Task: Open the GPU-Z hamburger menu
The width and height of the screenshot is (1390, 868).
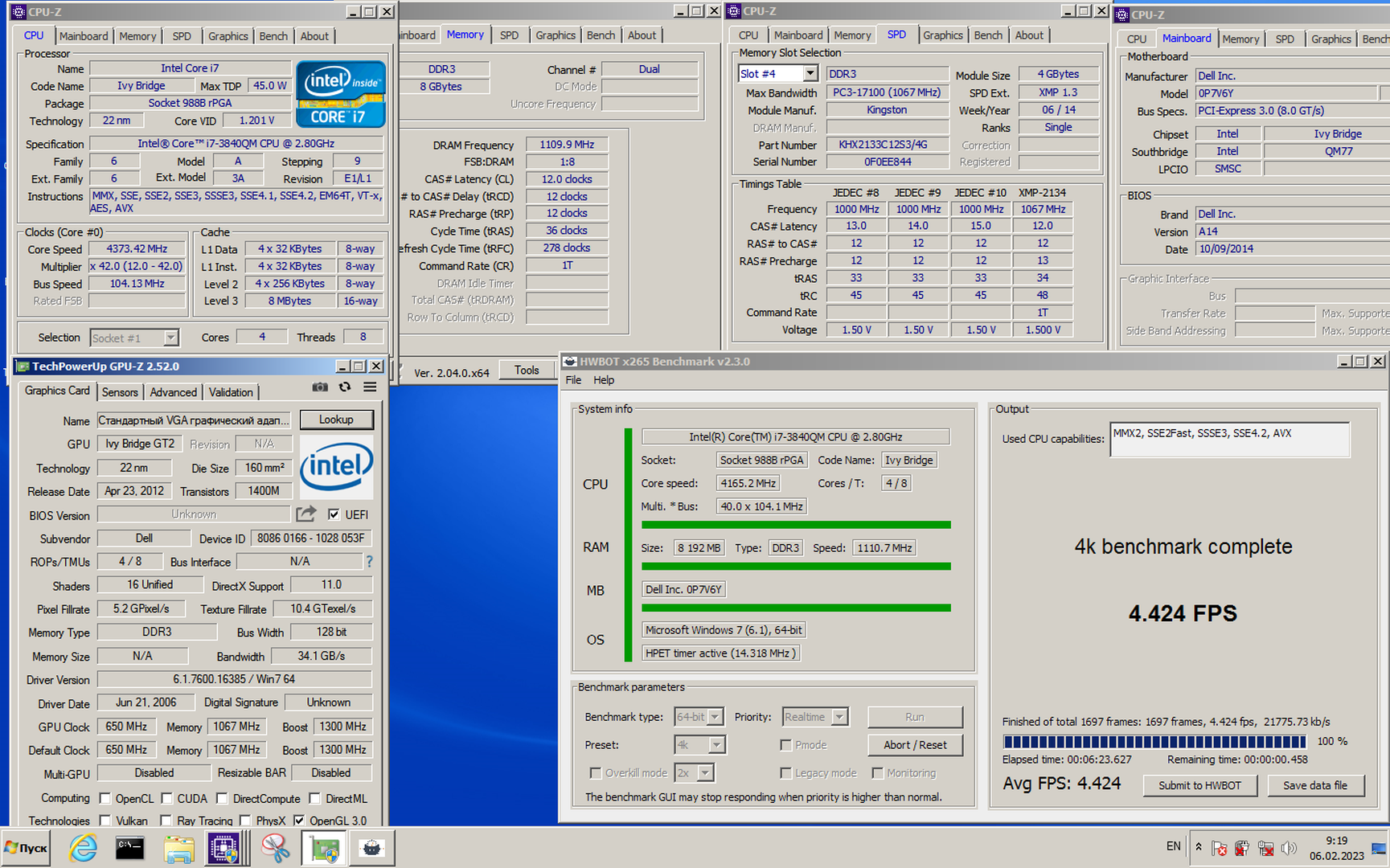Action: click(x=370, y=387)
